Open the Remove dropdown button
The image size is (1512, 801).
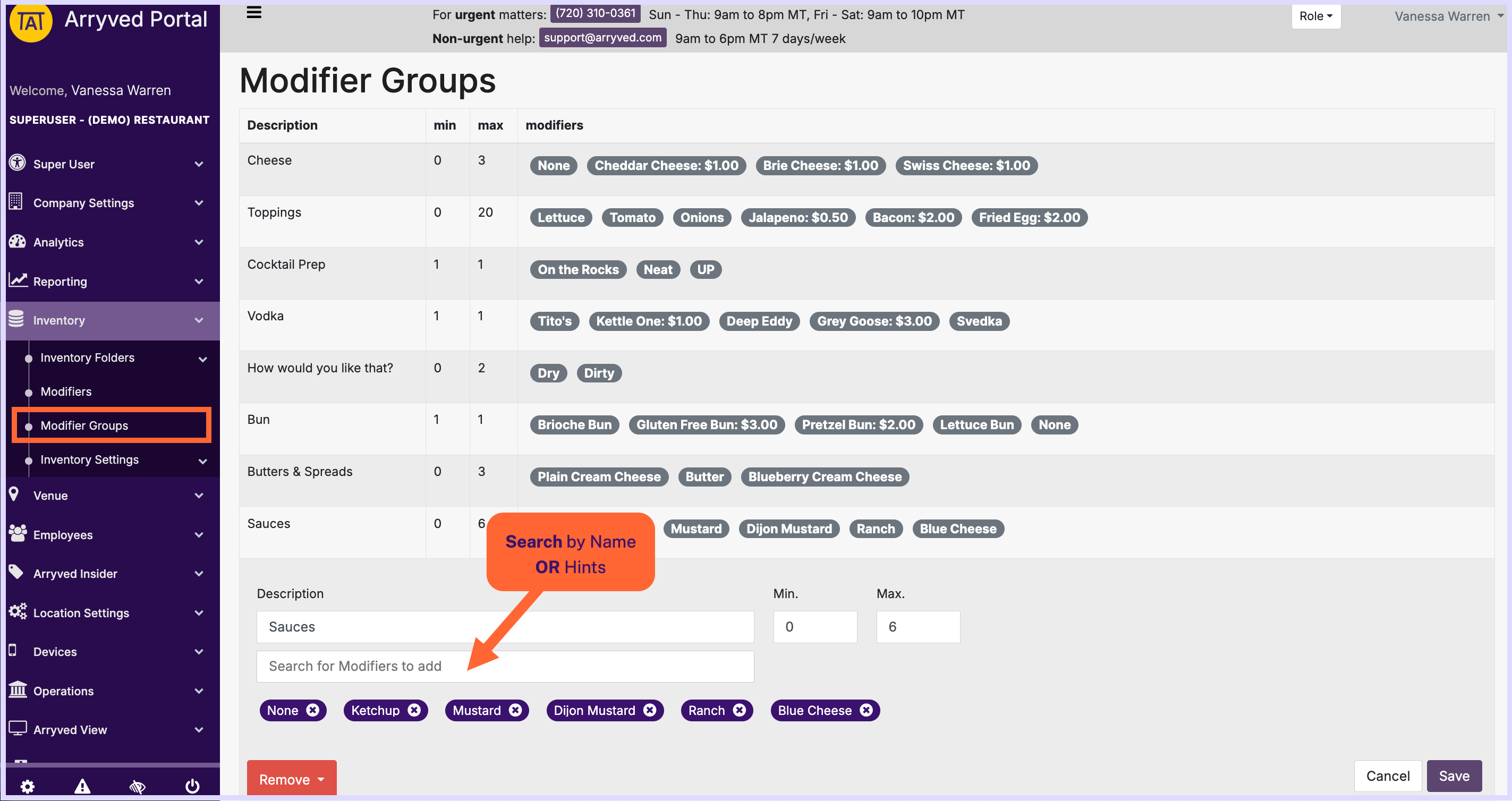[x=292, y=778]
